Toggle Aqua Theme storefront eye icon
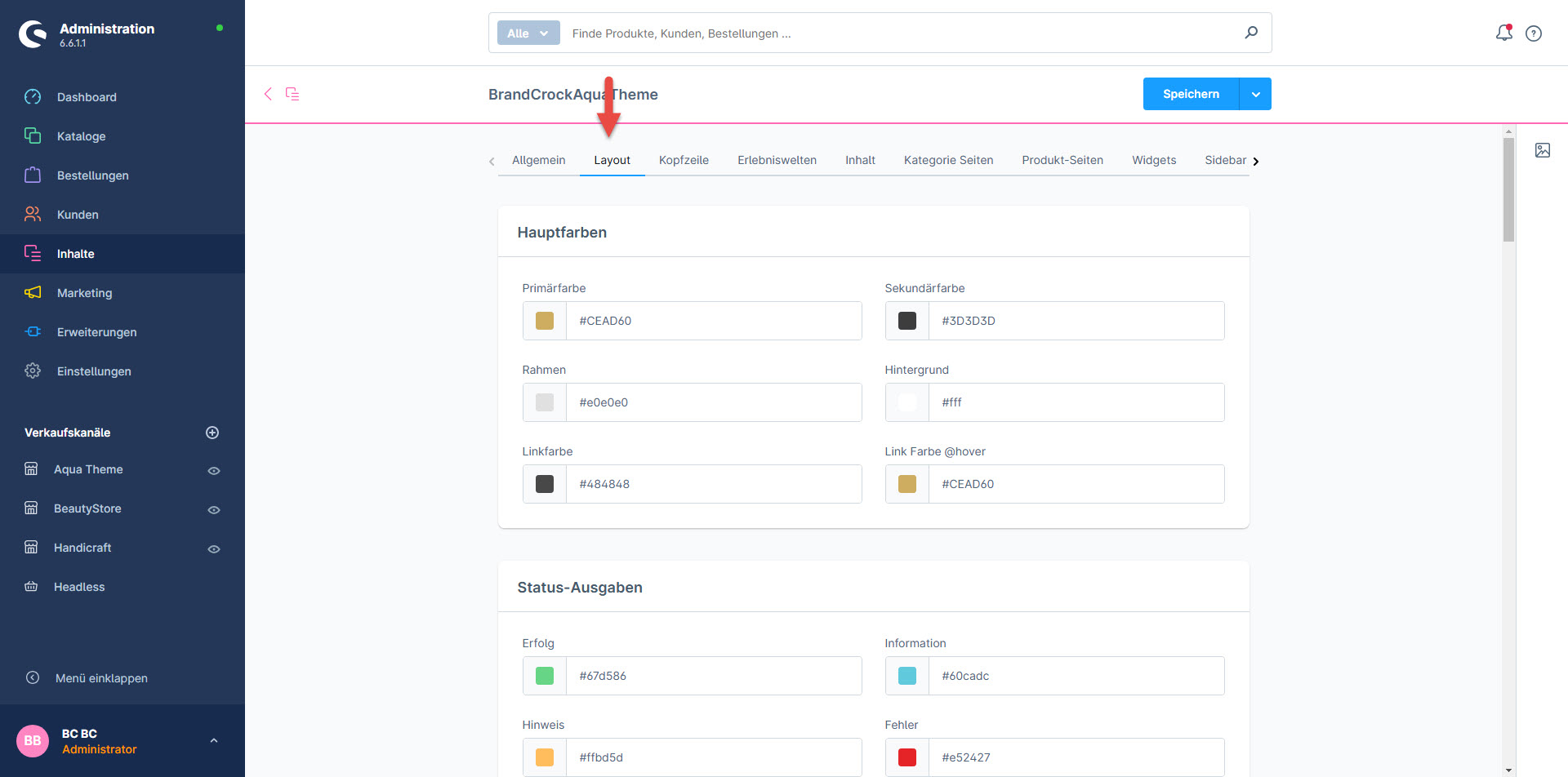 pos(214,471)
